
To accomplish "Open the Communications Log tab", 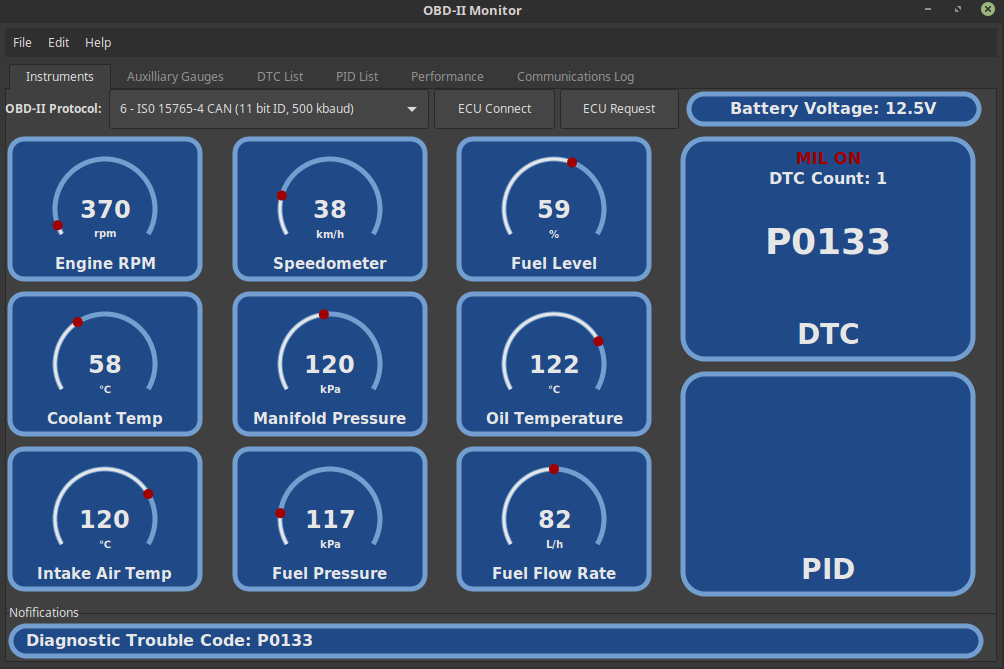I will pyautogui.click(x=575, y=76).
